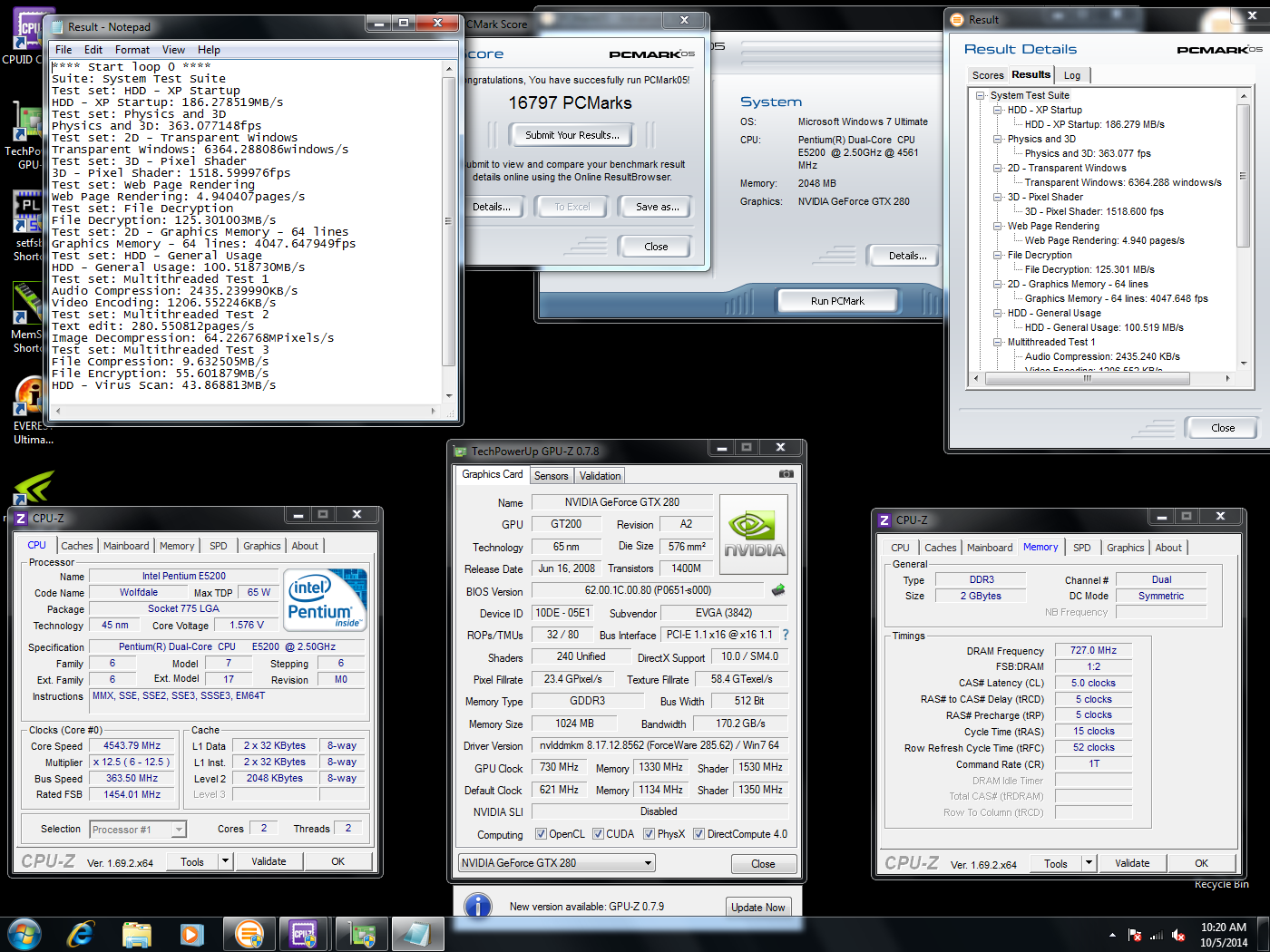This screenshot has width=1270, height=952.
Task: Toggle the DirectCompute 4.0 checkbox
Action: pyautogui.click(x=698, y=834)
